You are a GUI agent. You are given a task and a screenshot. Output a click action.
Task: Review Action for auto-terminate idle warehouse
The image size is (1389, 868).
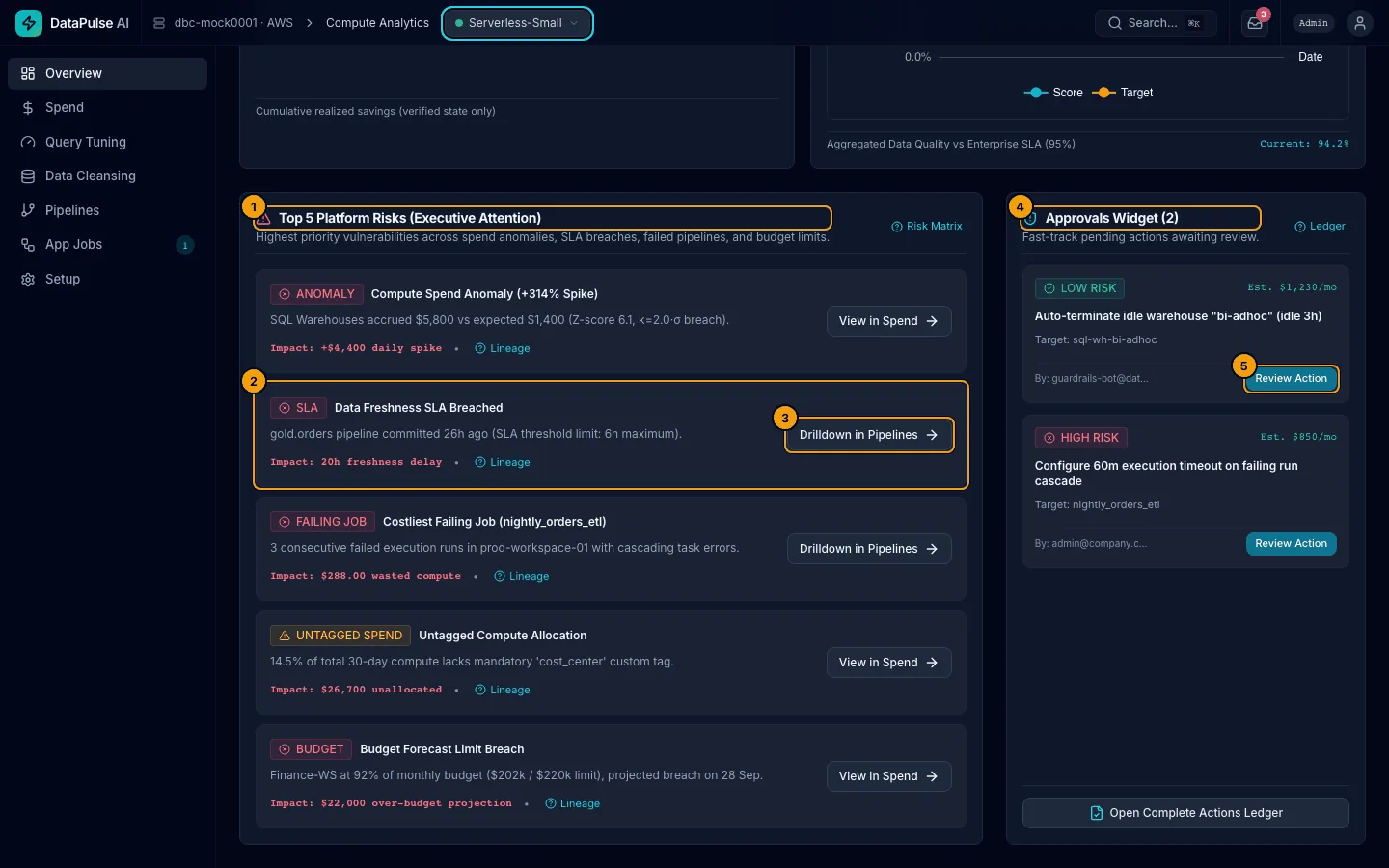coord(1291,379)
